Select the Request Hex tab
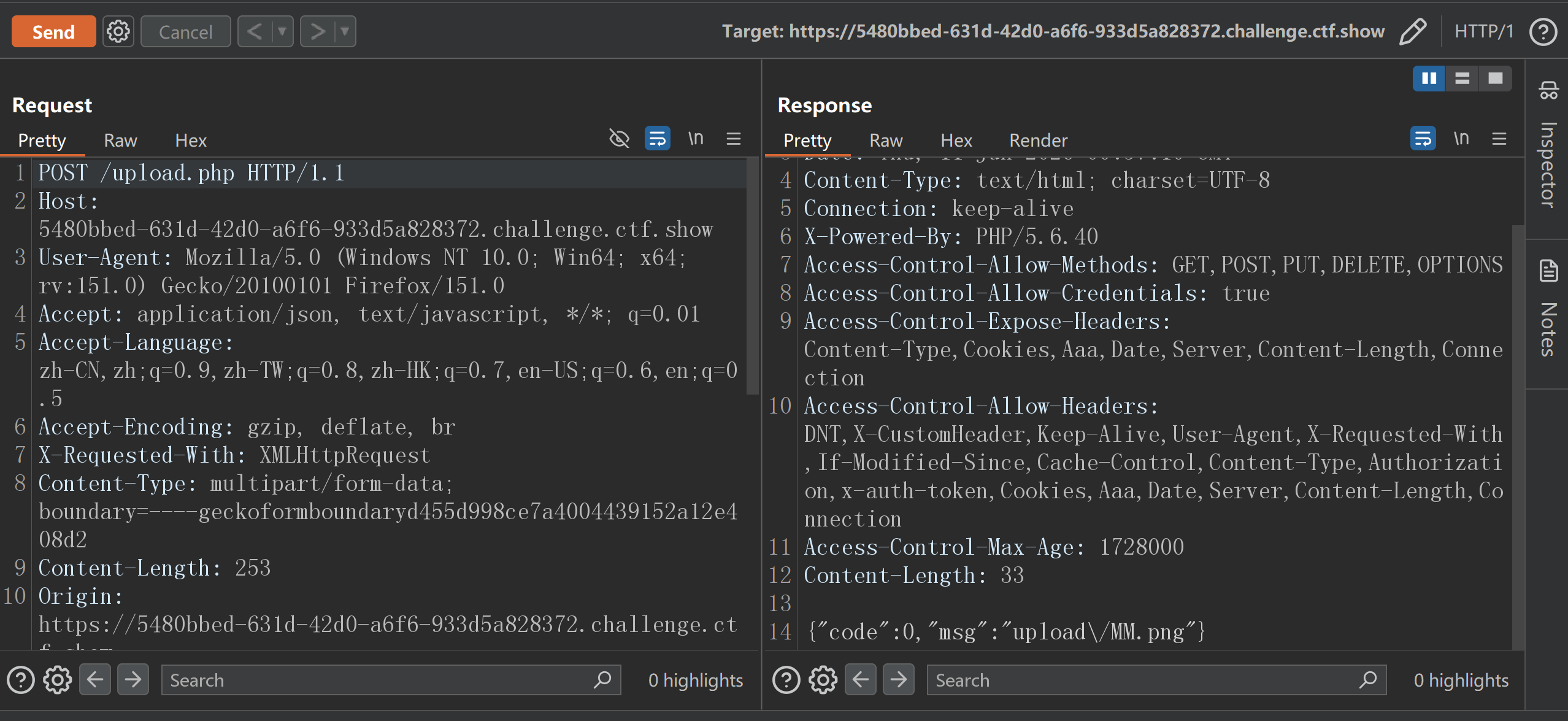The width and height of the screenshot is (1568, 721). 191,141
